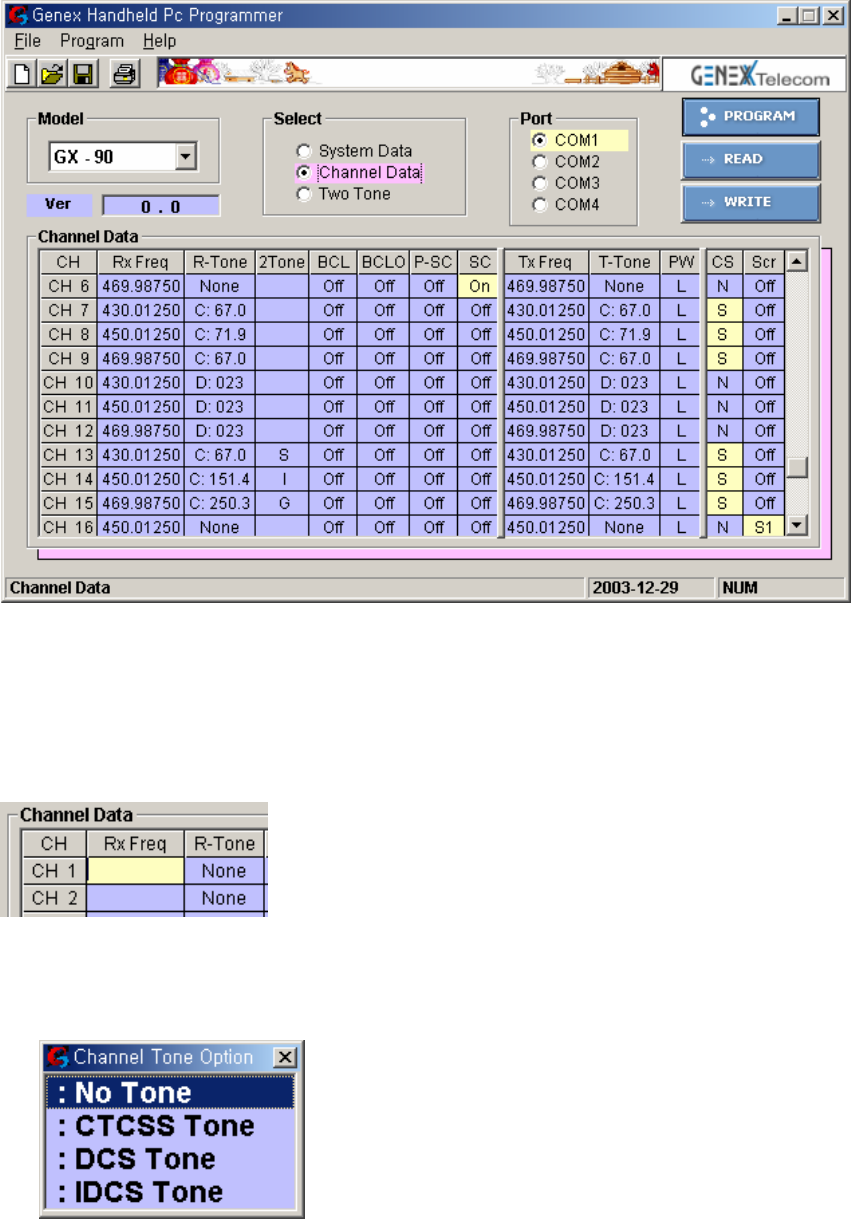
Task: Select No Tone in Channel Tone Option
Action: click(x=170, y=1093)
